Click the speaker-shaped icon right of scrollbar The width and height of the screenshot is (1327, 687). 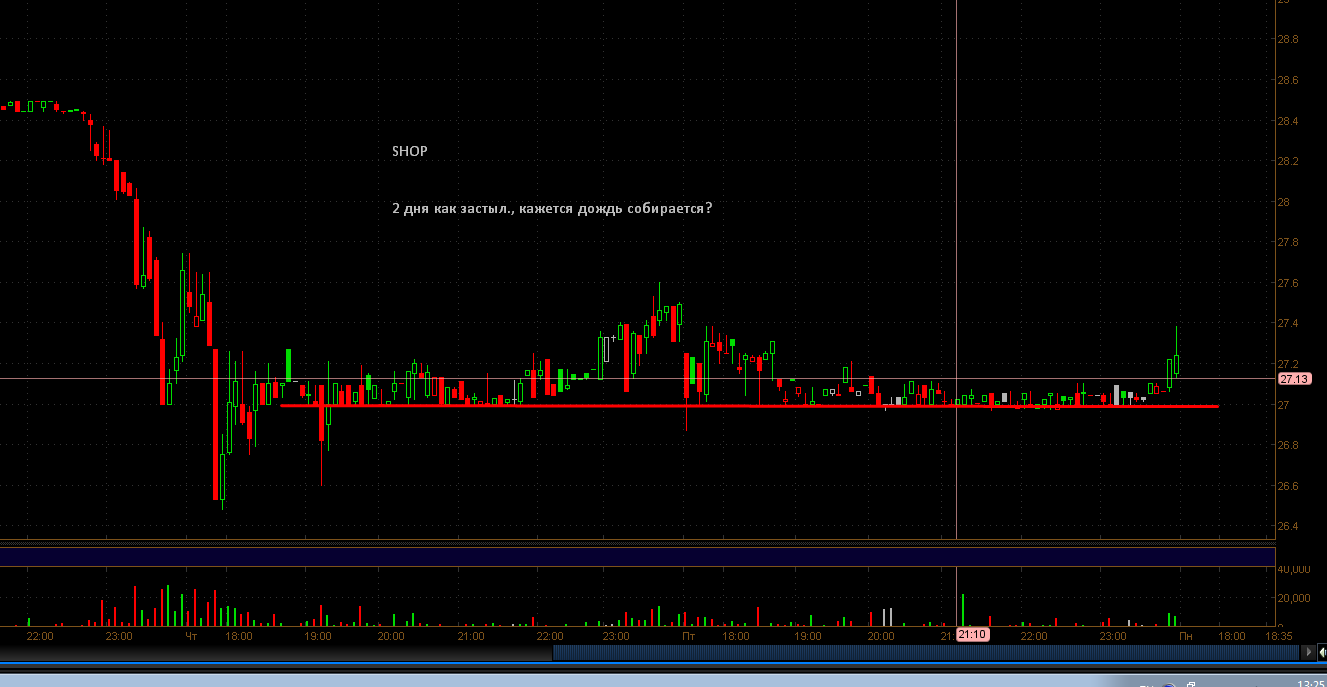pyautogui.click(x=1321, y=652)
